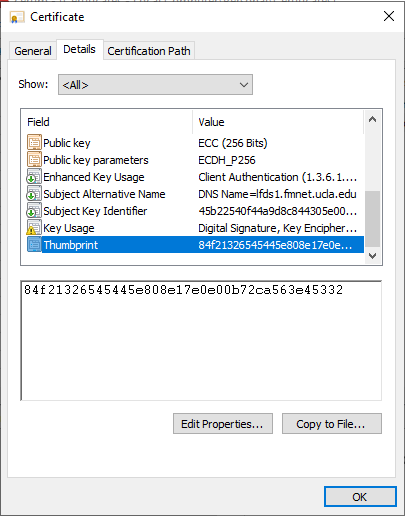Select the Subject Key Identifier icon
Image resolution: width=405 pixels, height=516 pixels.
(x=34, y=211)
